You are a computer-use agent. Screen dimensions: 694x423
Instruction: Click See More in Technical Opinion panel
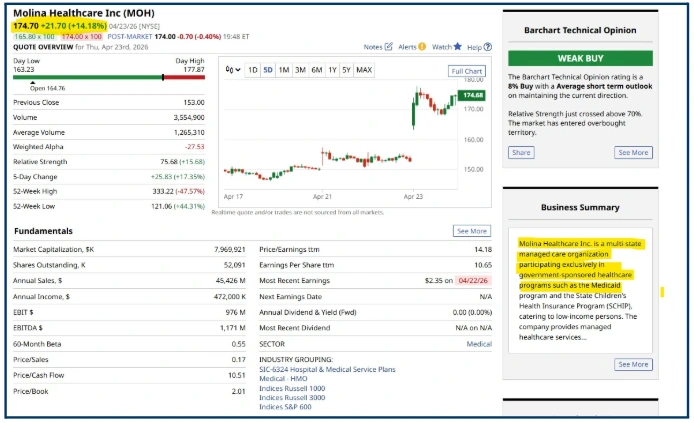[x=633, y=153]
